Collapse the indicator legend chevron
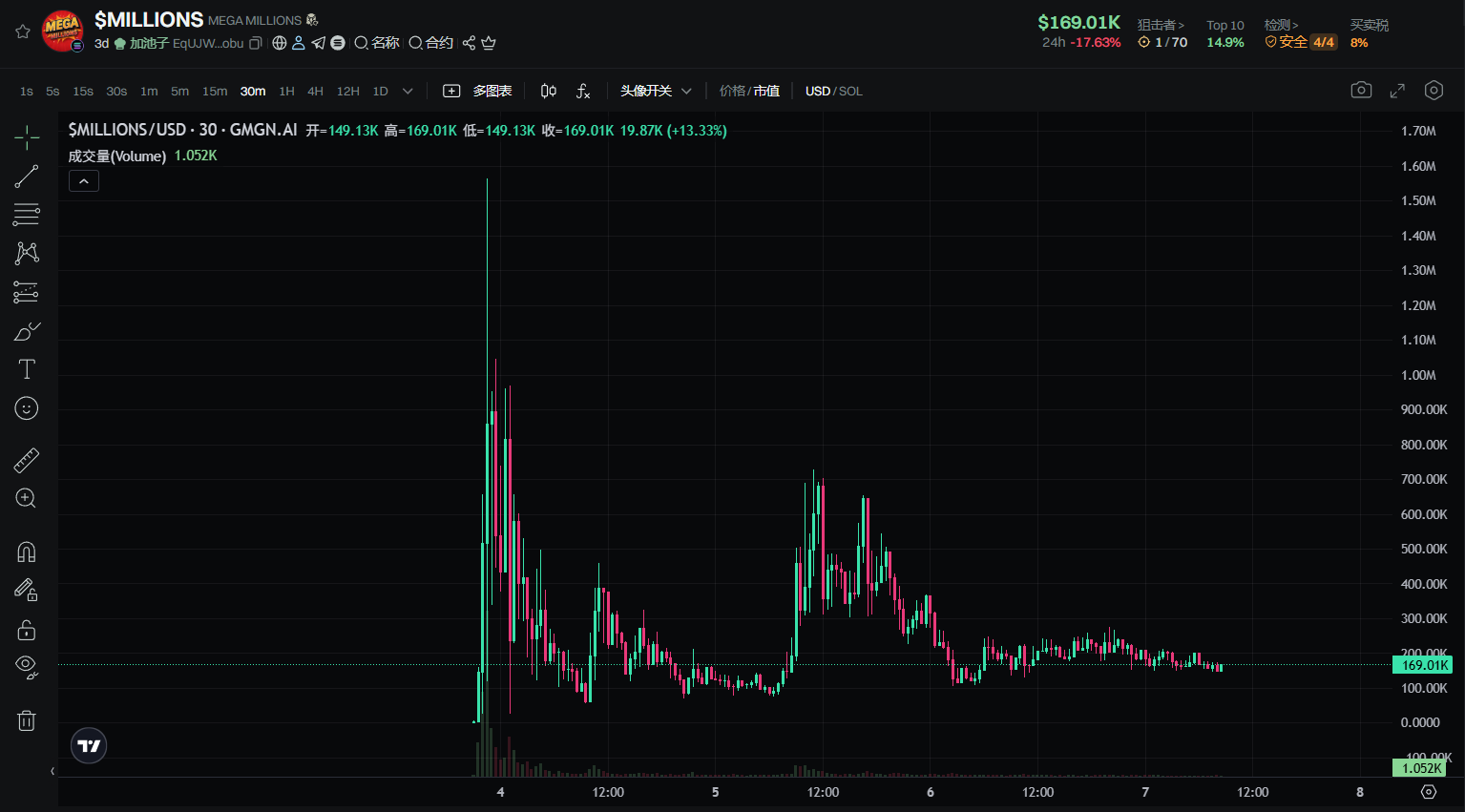 84,181
